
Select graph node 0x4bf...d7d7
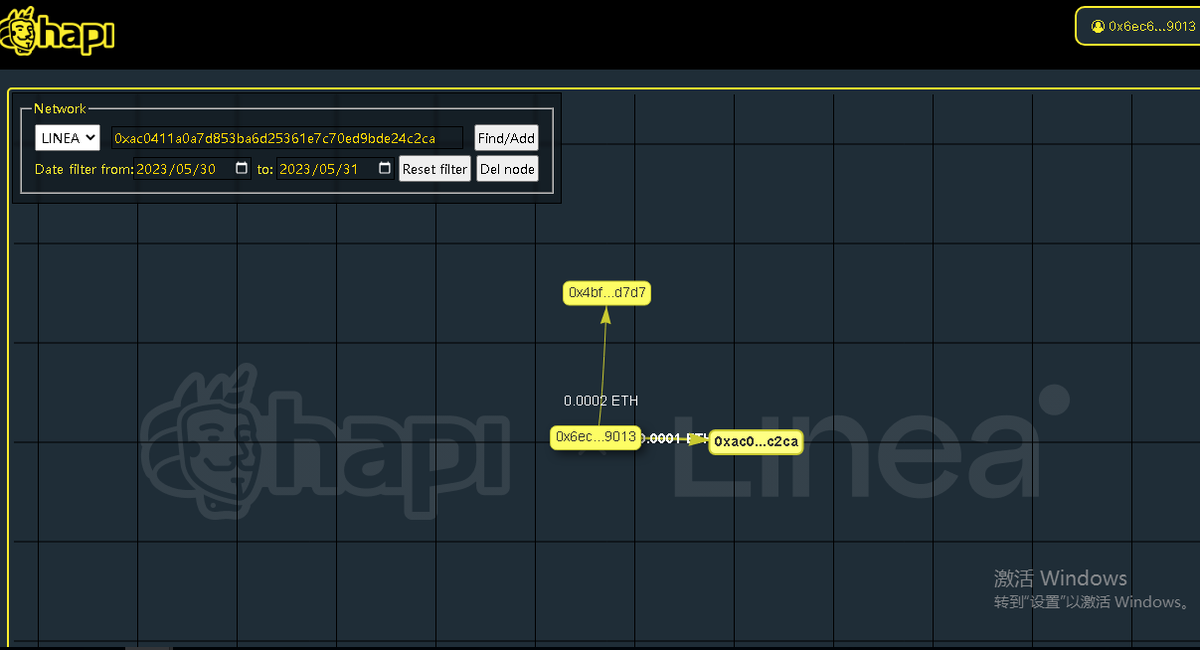(x=607, y=293)
